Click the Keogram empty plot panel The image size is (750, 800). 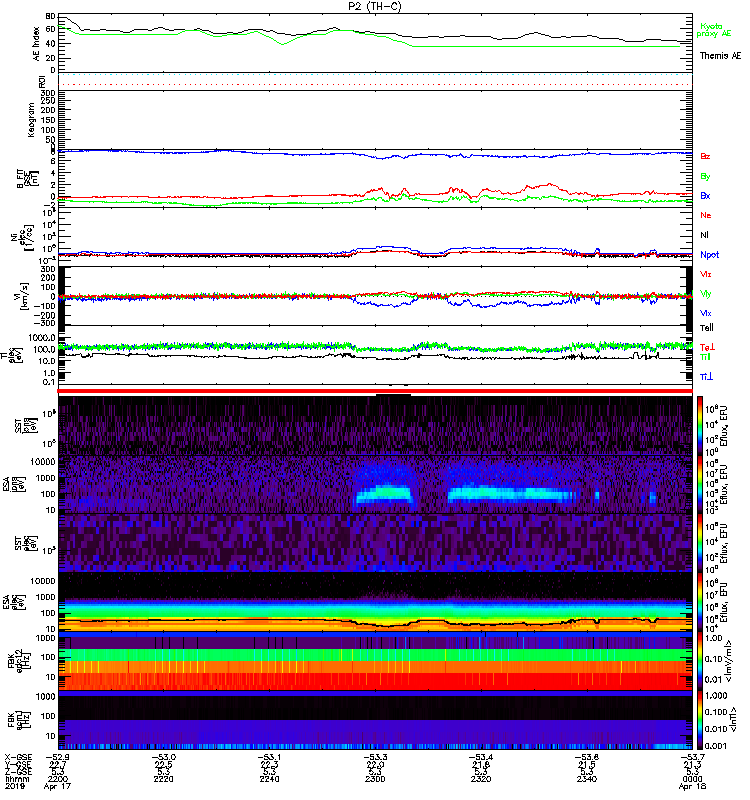[x=375, y=120]
